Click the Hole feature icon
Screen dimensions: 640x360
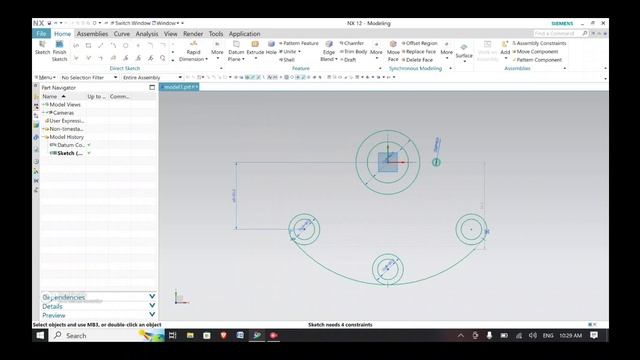point(271,44)
